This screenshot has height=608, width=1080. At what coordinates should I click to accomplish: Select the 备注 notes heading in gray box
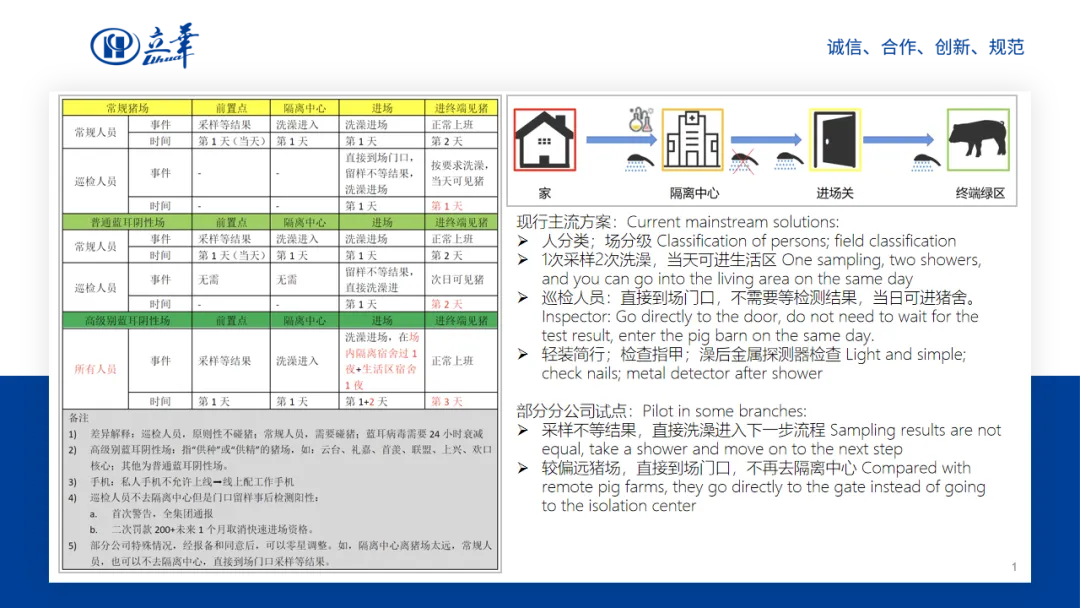pyautogui.click(x=79, y=416)
